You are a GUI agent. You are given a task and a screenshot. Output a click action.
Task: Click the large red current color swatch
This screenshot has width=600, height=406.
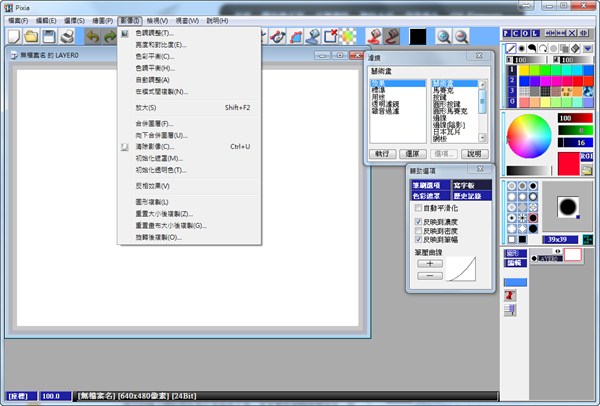tap(569, 163)
